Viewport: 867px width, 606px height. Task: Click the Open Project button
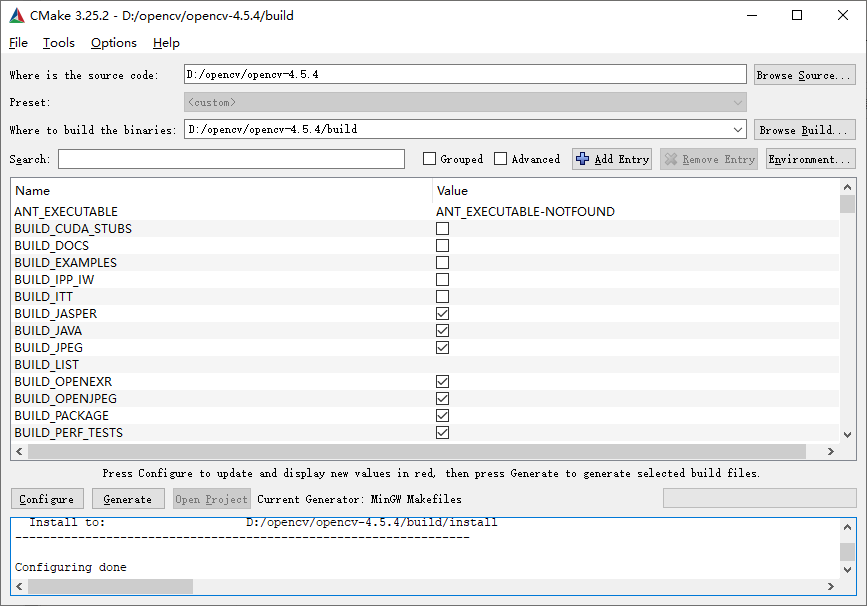point(212,499)
